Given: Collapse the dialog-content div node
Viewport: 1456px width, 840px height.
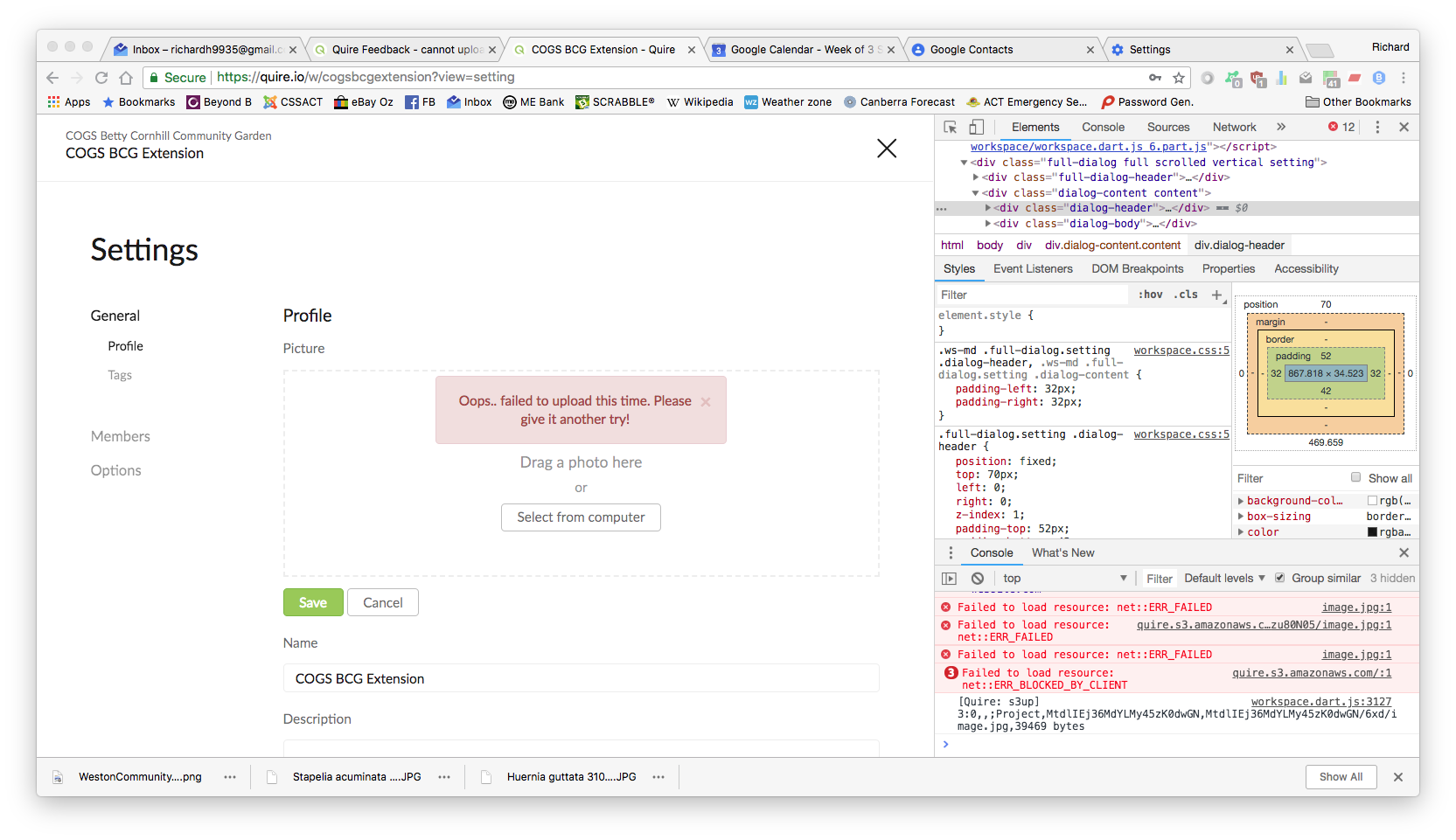Looking at the screenshot, I should tap(976, 193).
